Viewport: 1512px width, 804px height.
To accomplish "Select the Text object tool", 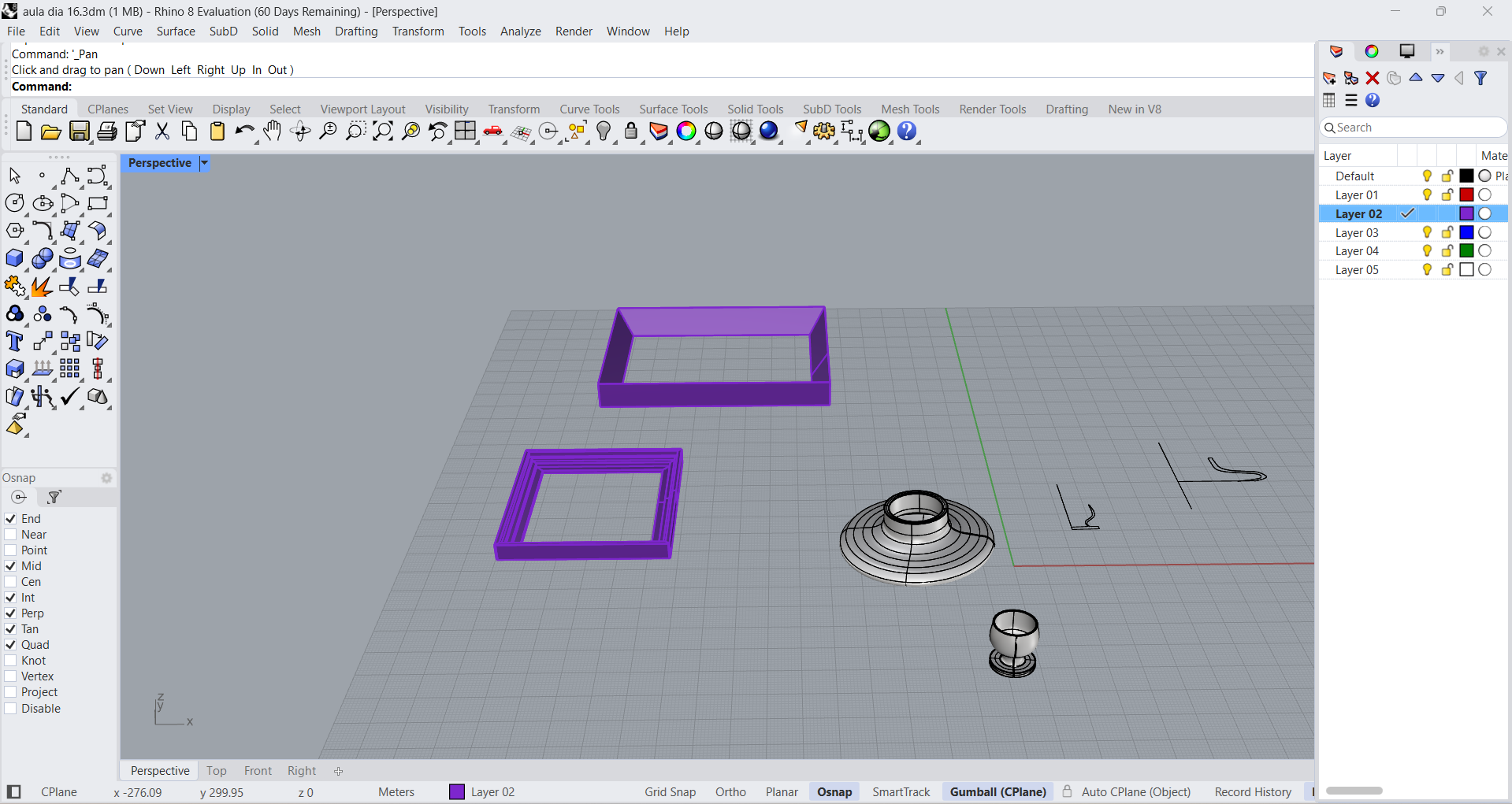I will [14, 342].
